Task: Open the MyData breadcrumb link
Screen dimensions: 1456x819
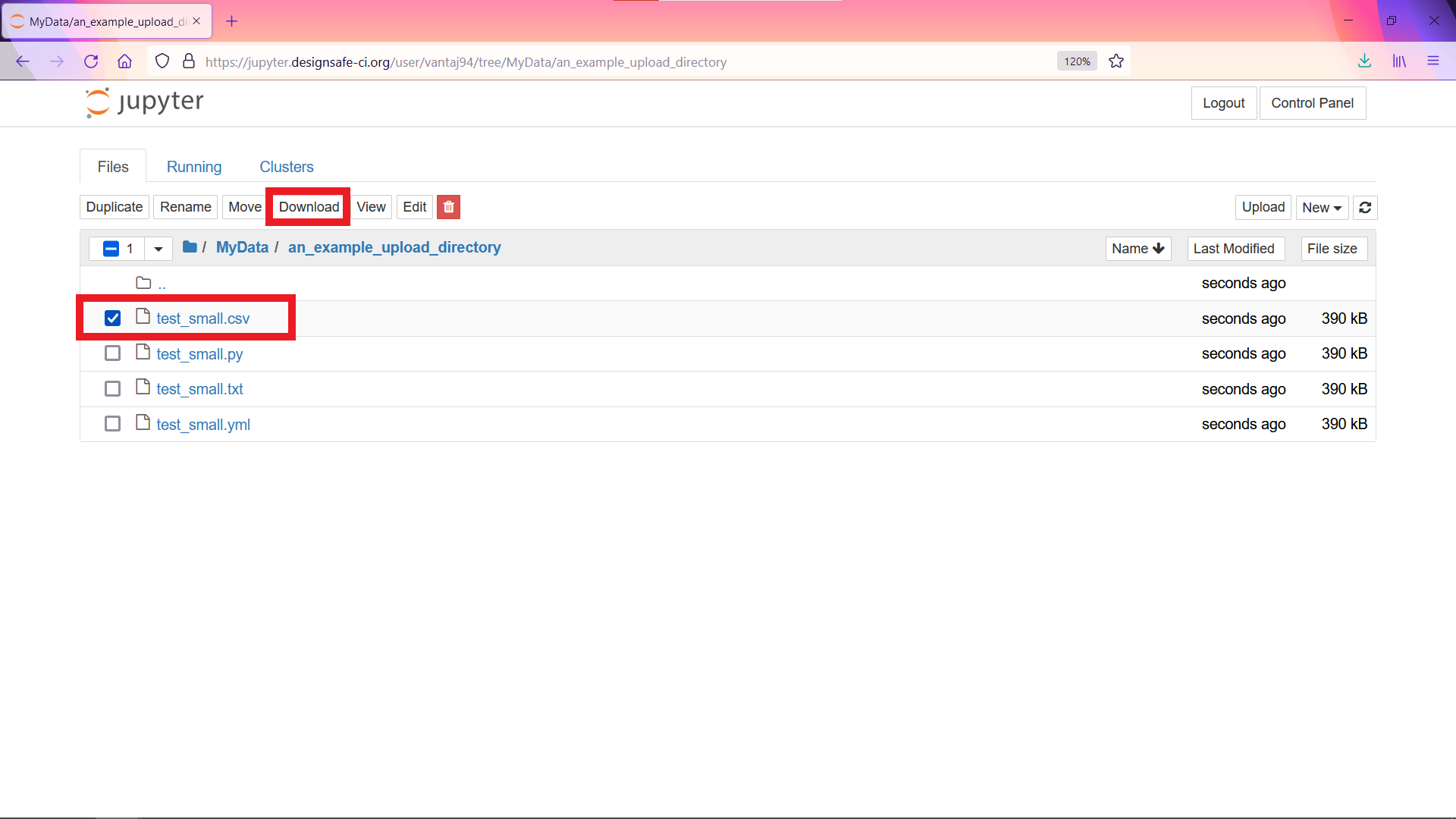Action: (x=242, y=247)
